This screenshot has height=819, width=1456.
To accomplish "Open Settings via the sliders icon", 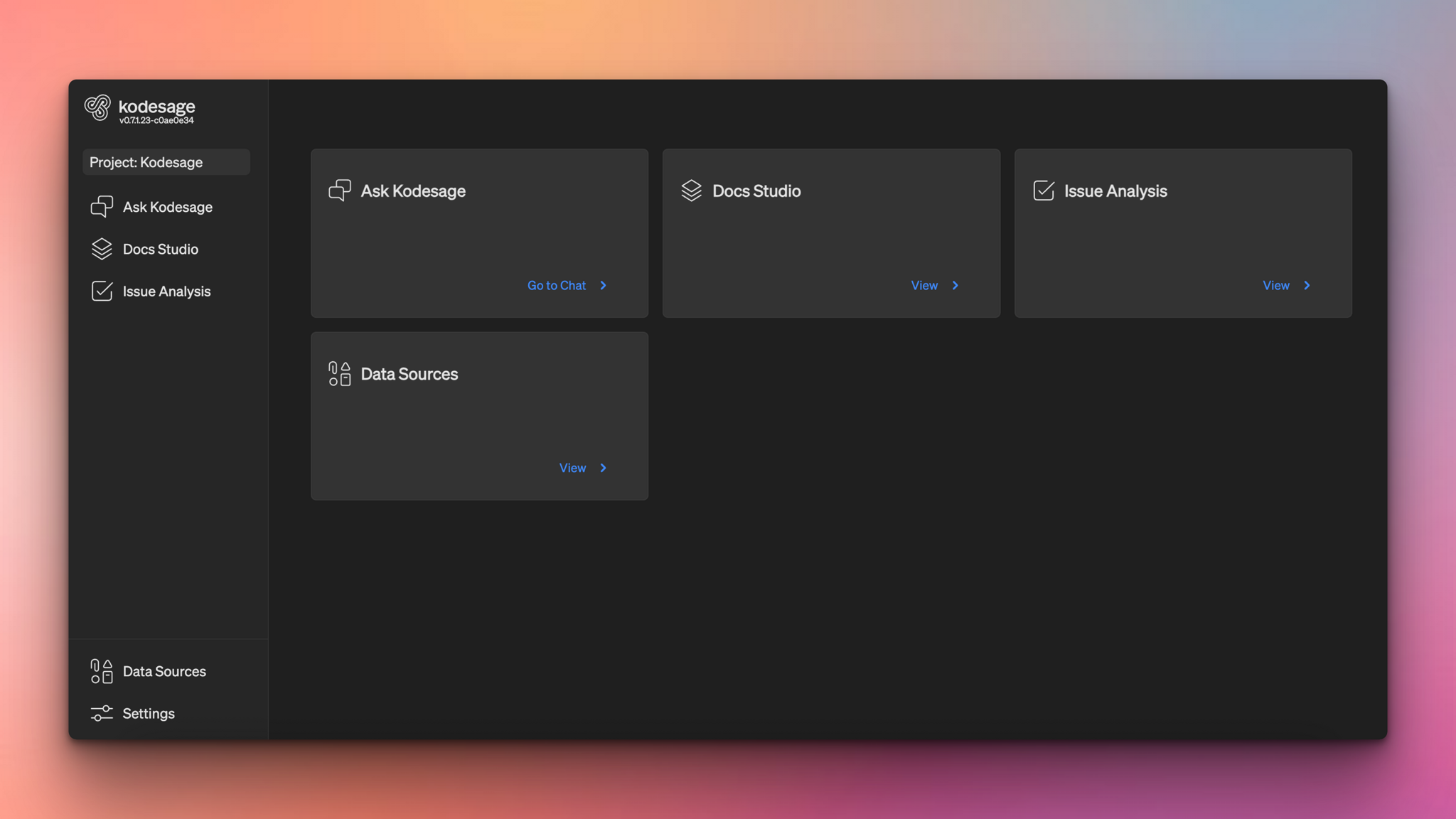I will pyautogui.click(x=101, y=713).
